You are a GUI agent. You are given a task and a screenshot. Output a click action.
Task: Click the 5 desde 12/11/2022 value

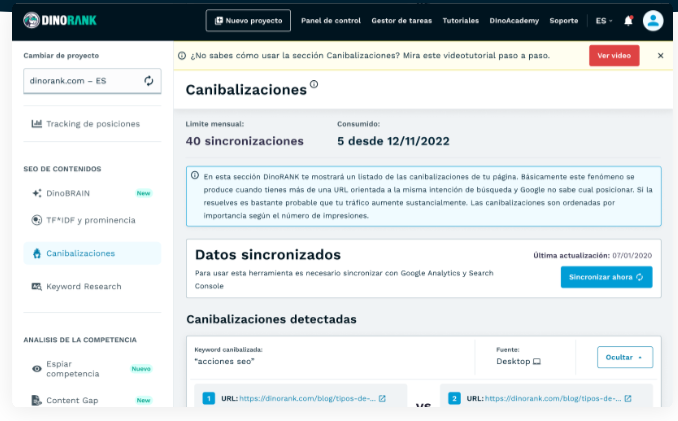(393, 141)
